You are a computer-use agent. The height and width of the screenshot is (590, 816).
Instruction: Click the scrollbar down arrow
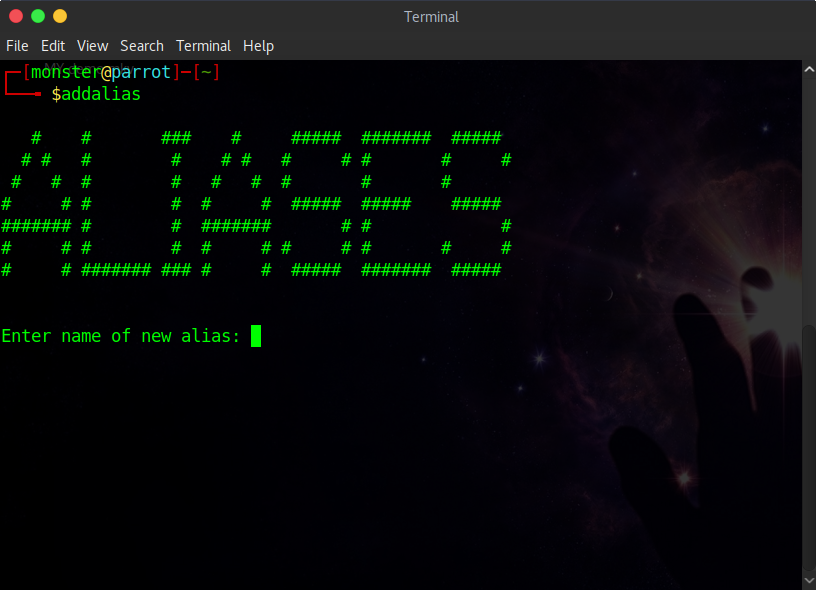(x=809, y=581)
